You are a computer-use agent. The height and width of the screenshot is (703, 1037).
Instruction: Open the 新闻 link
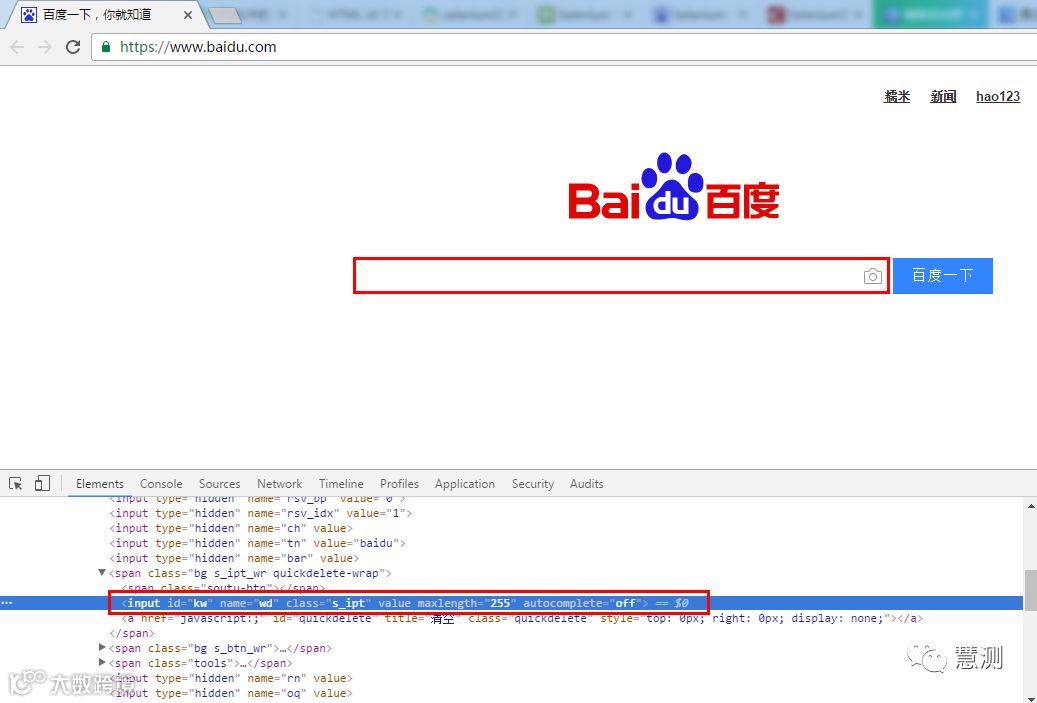[x=943, y=97]
